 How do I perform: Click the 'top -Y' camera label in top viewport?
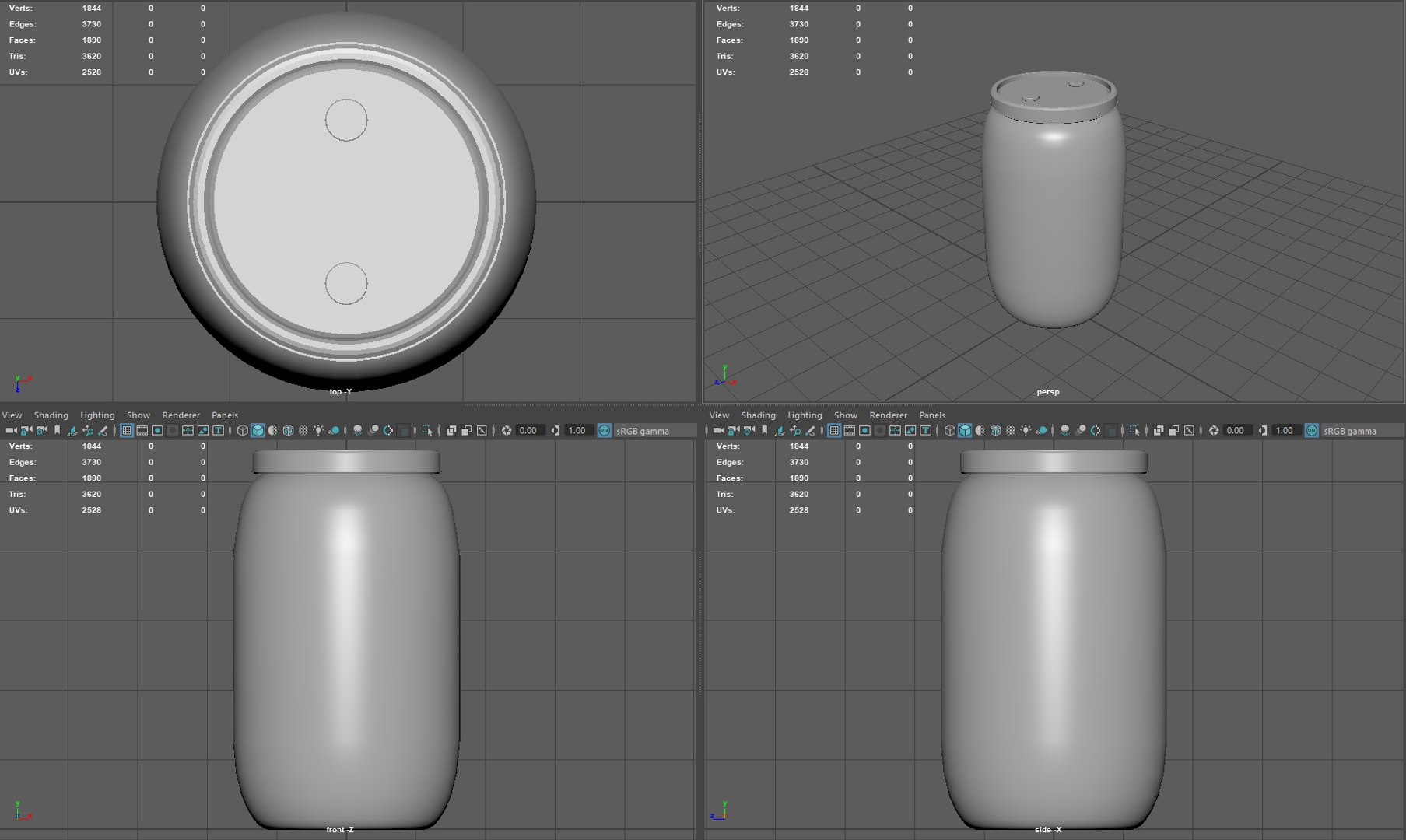[340, 391]
